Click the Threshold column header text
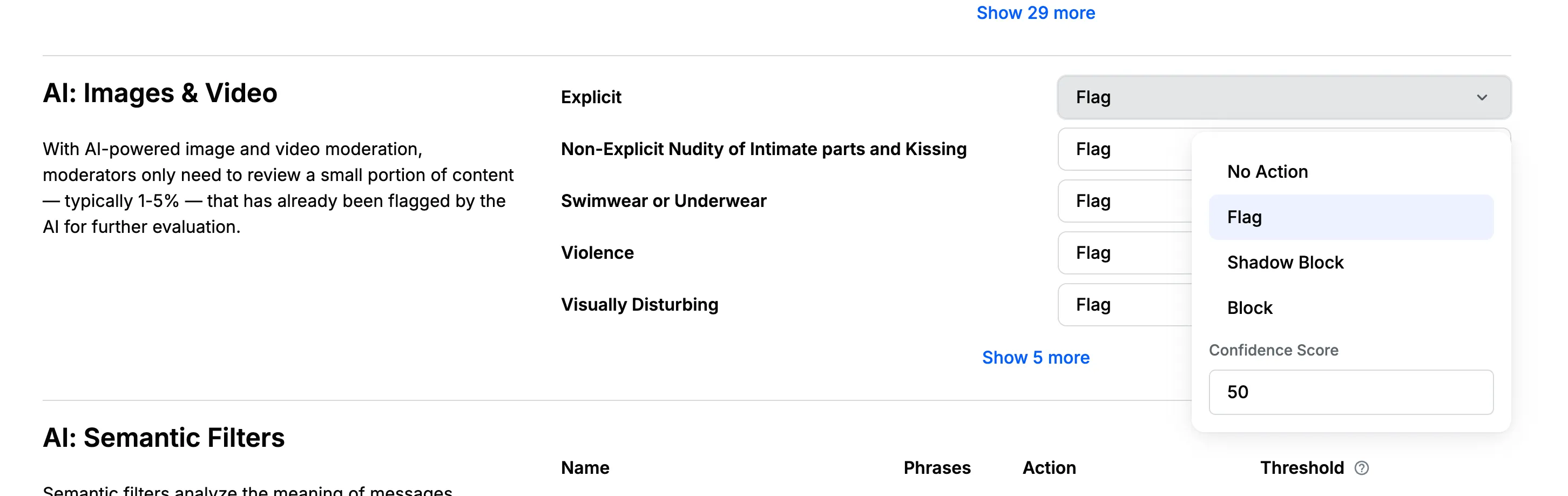Viewport: 1568px width, 496px height. pyautogui.click(x=1301, y=468)
